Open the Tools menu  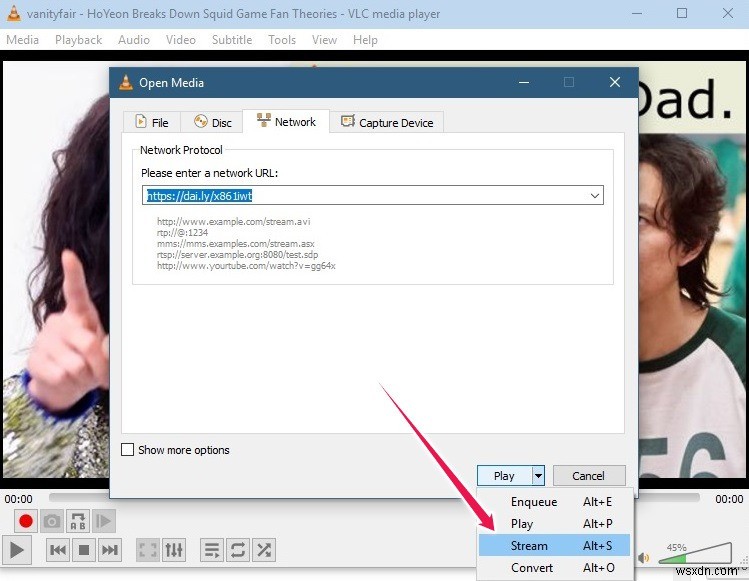pyautogui.click(x=282, y=40)
